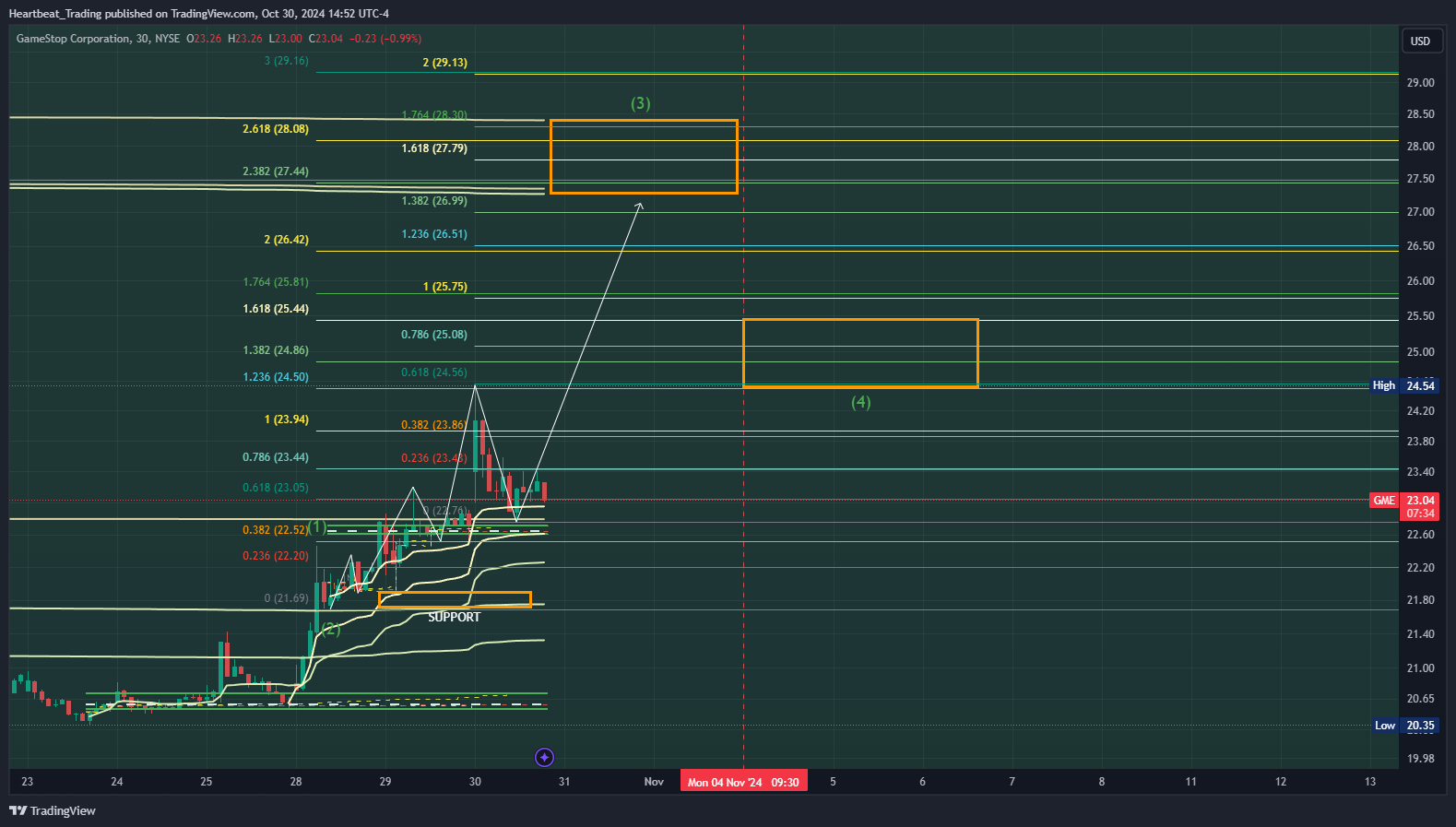Select the 1.618 (27.79) Fibonacci label
The height and width of the screenshot is (827, 1456).
point(434,148)
